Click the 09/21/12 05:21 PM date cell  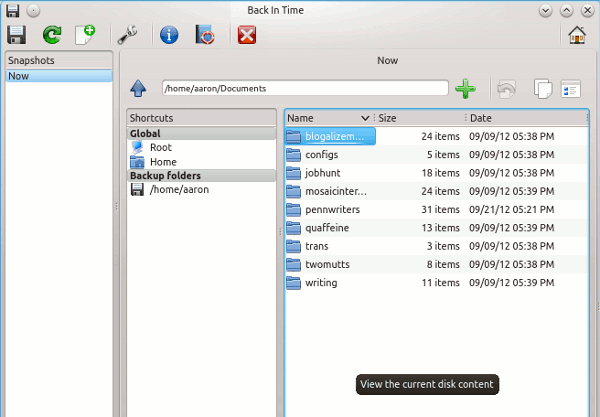[512, 210]
